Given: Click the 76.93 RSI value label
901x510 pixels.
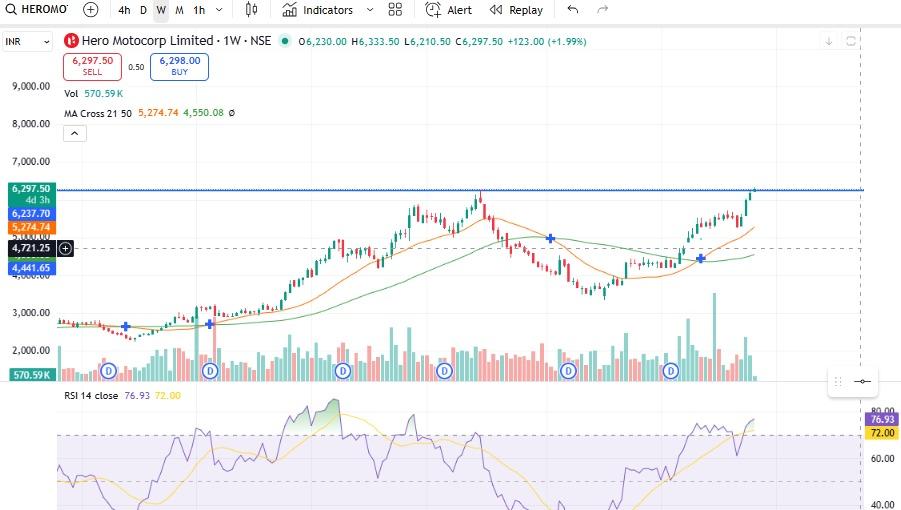Looking at the screenshot, I should (882, 419).
